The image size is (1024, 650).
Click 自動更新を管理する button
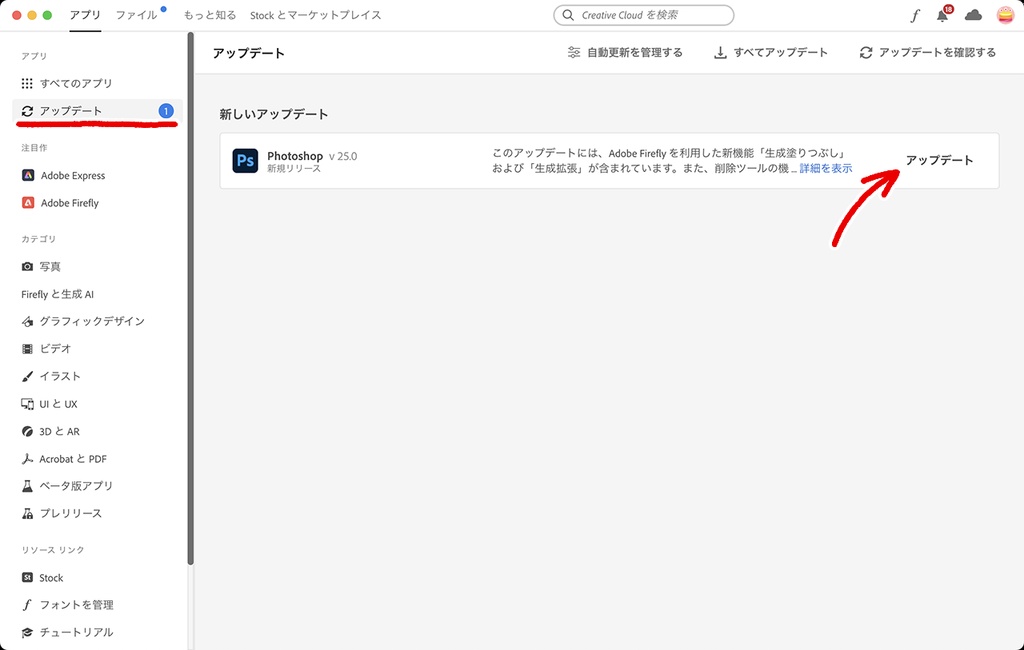(625, 52)
